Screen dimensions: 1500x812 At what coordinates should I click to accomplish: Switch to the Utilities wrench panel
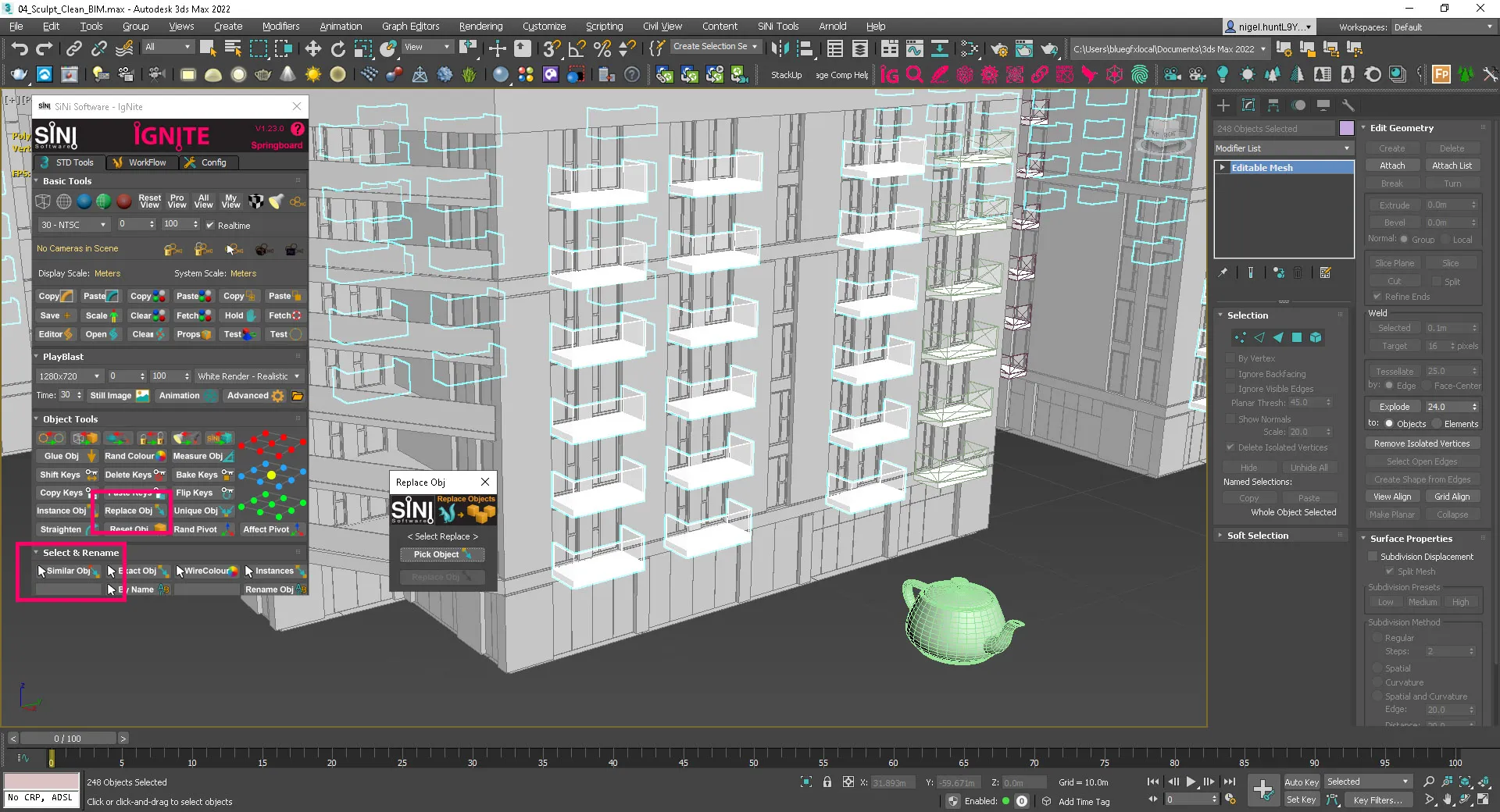click(1348, 105)
